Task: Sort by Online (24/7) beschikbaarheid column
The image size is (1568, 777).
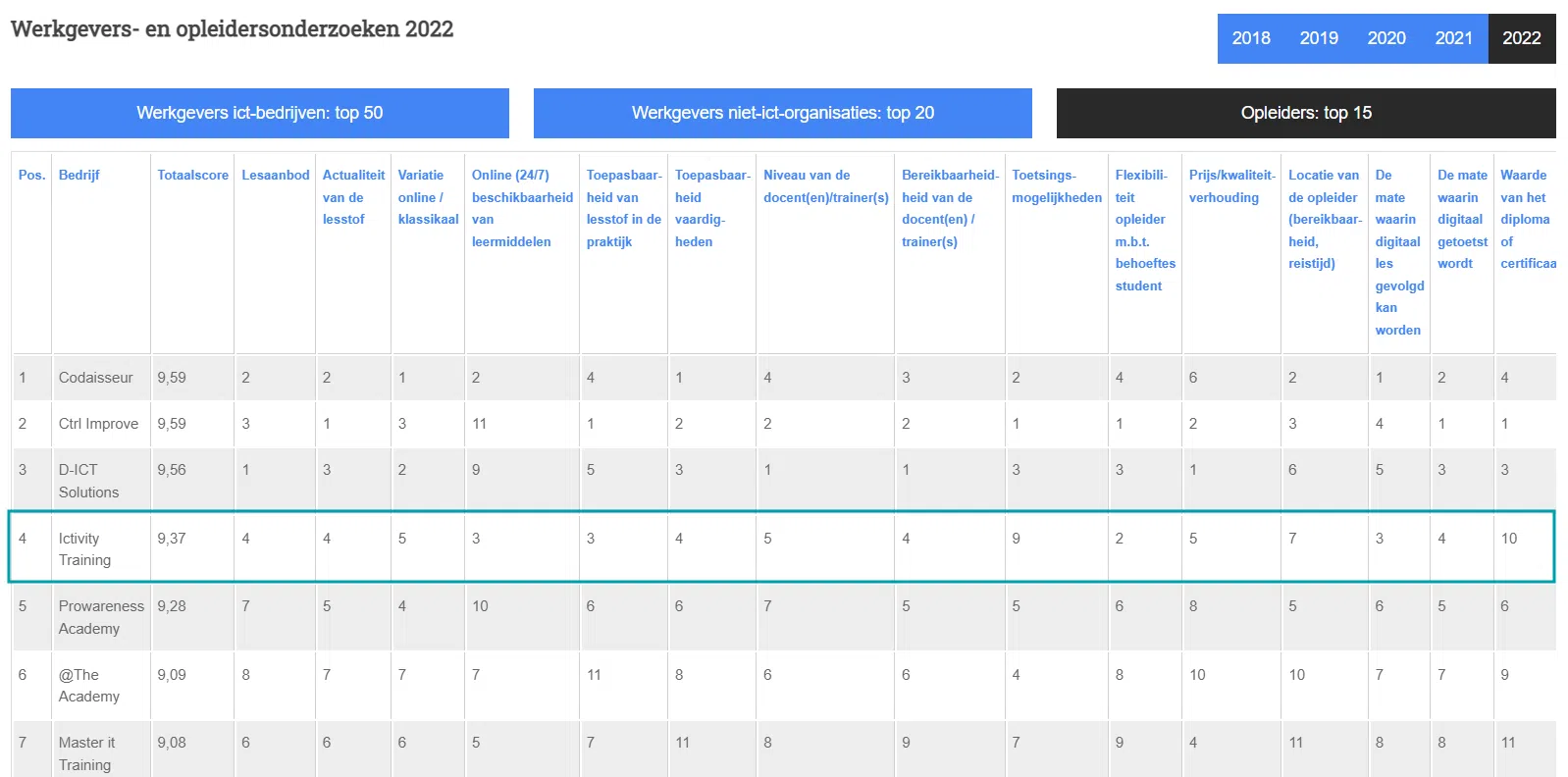Action: pyautogui.click(x=522, y=208)
